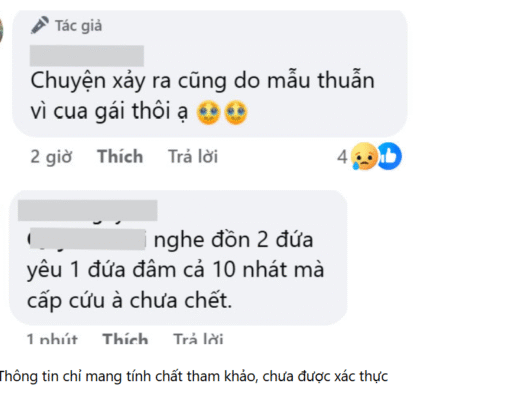Click the sad crying reaction icon
The height and width of the screenshot is (400, 522).
point(364,156)
